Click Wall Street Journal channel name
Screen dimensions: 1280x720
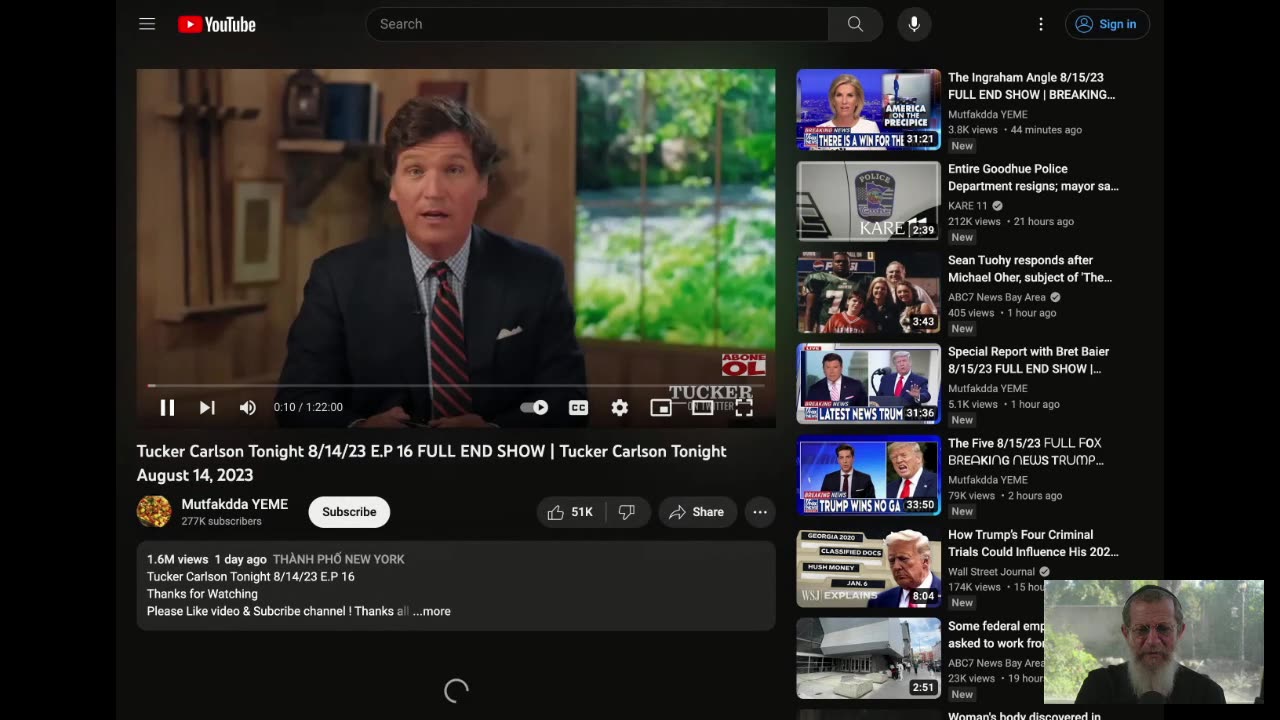[x=991, y=572]
